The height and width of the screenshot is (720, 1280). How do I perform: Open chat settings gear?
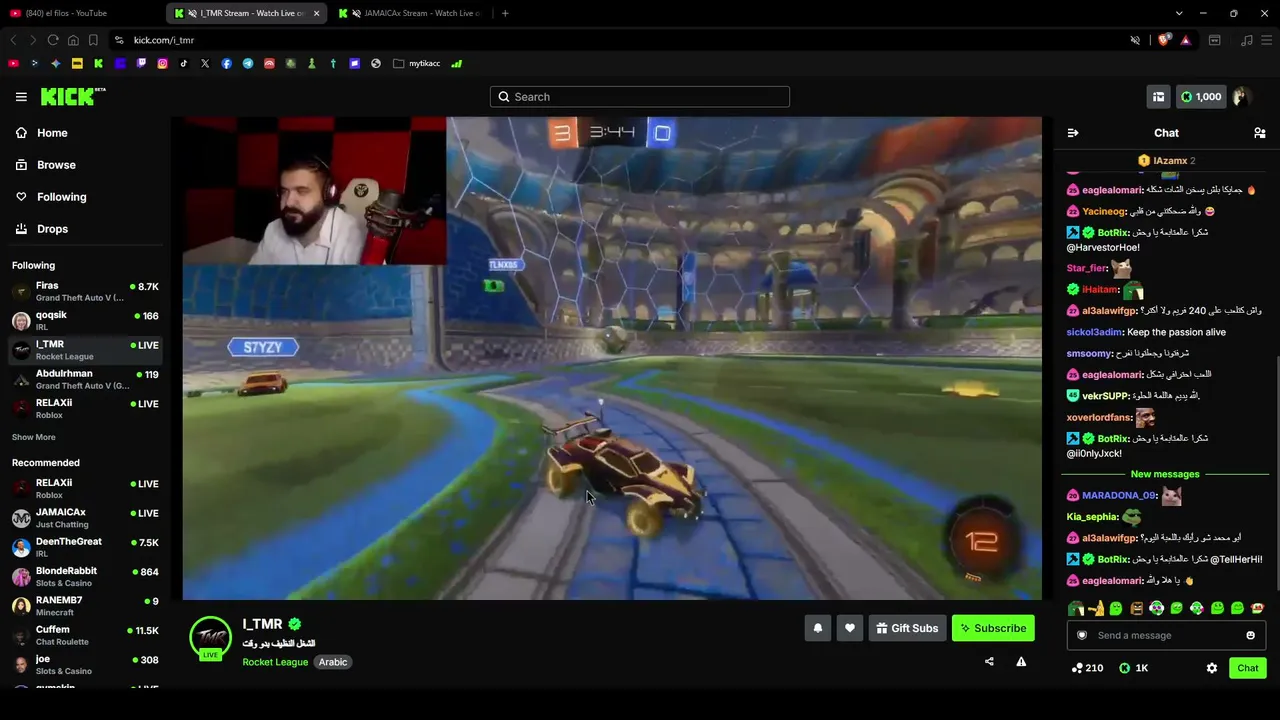point(1212,668)
